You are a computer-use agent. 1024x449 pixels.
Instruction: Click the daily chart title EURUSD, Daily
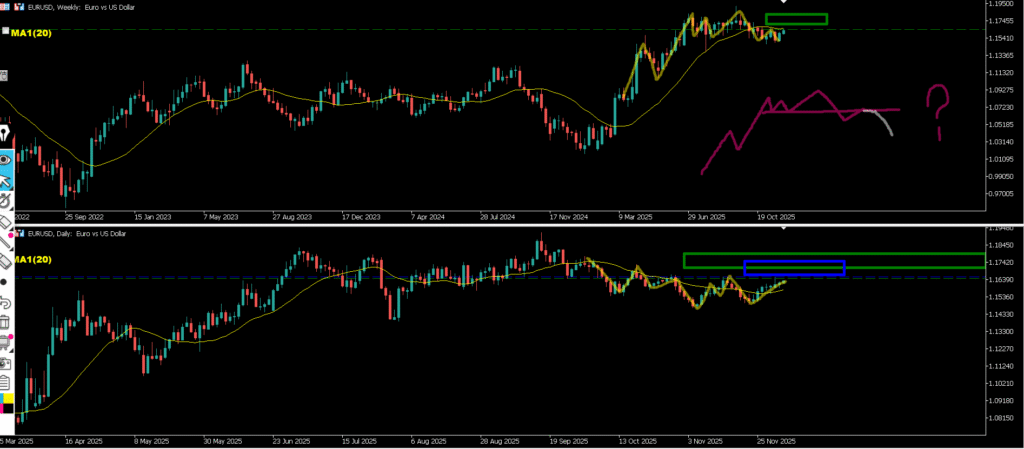click(x=77, y=234)
